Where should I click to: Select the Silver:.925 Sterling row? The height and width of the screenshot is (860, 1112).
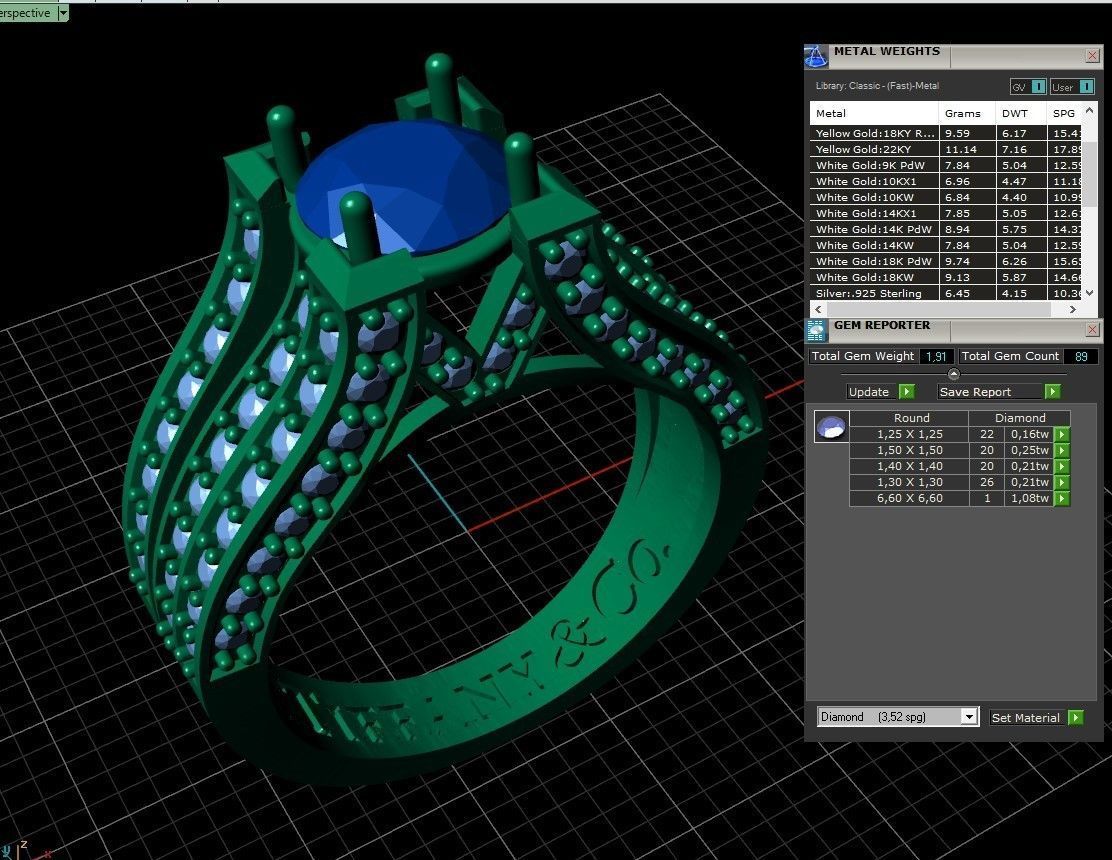[x=946, y=294]
